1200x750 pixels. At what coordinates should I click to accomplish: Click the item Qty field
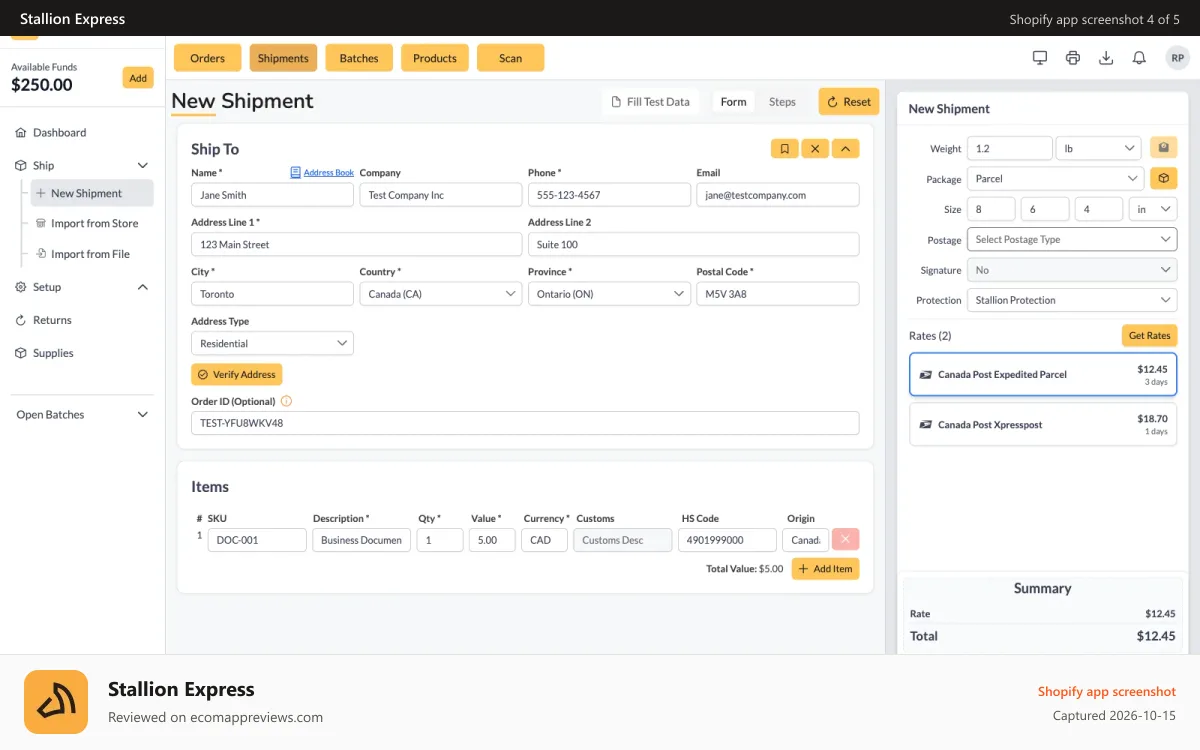coord(440,540)
